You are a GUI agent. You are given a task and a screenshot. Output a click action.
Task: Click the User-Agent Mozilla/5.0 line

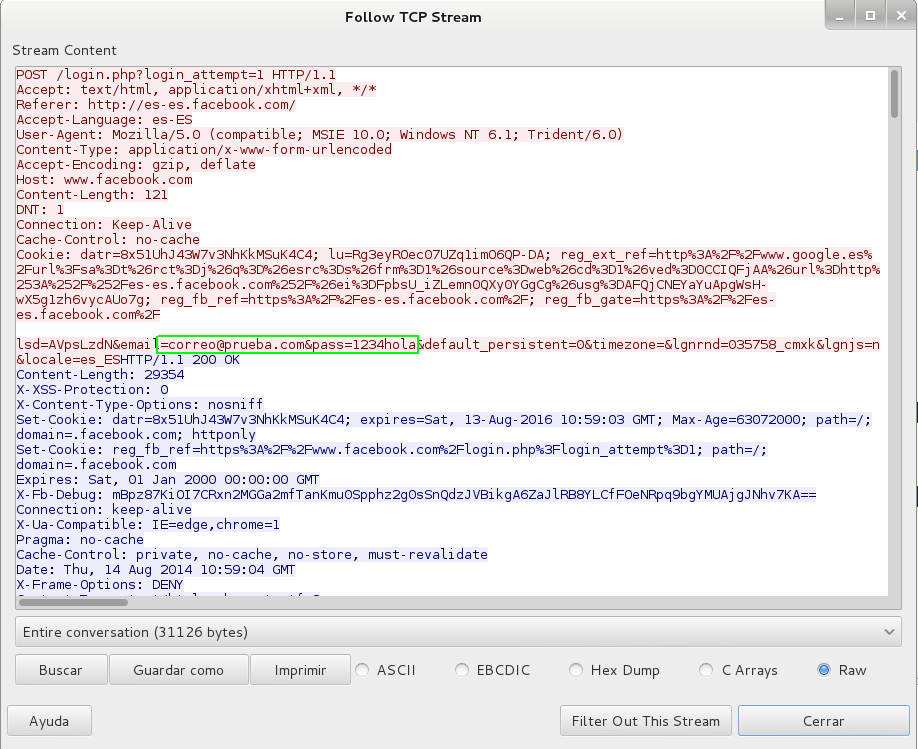[320, 134]
